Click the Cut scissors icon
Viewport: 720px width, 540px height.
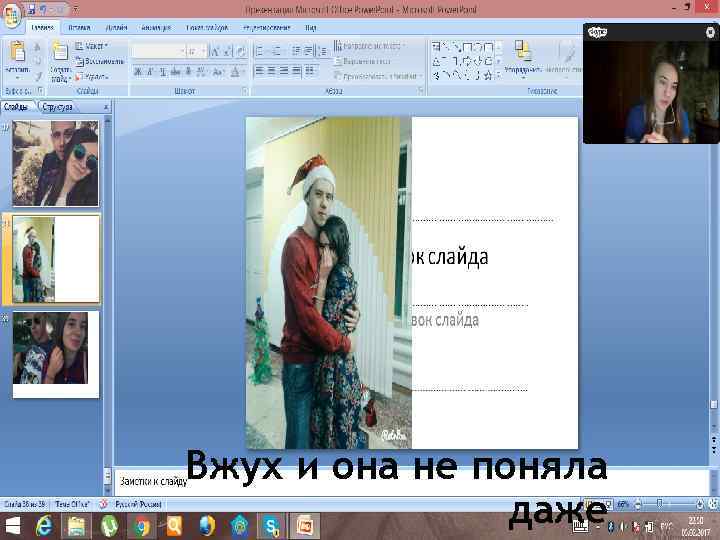pos(38,47)
